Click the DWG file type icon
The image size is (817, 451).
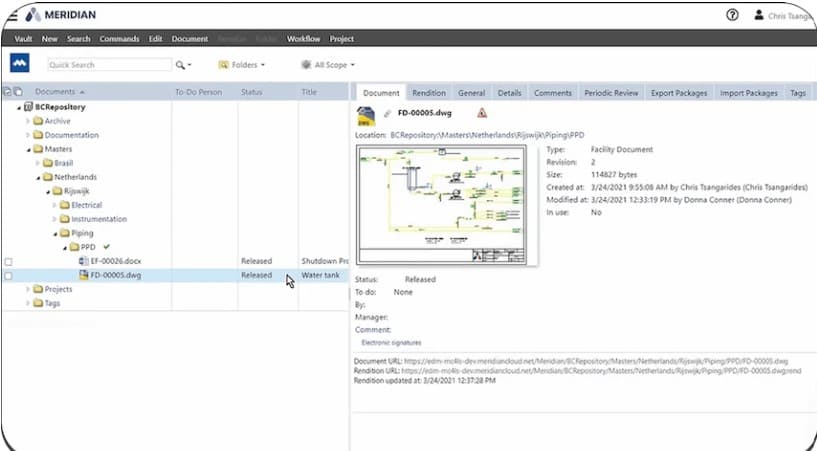tap(364, 114)
